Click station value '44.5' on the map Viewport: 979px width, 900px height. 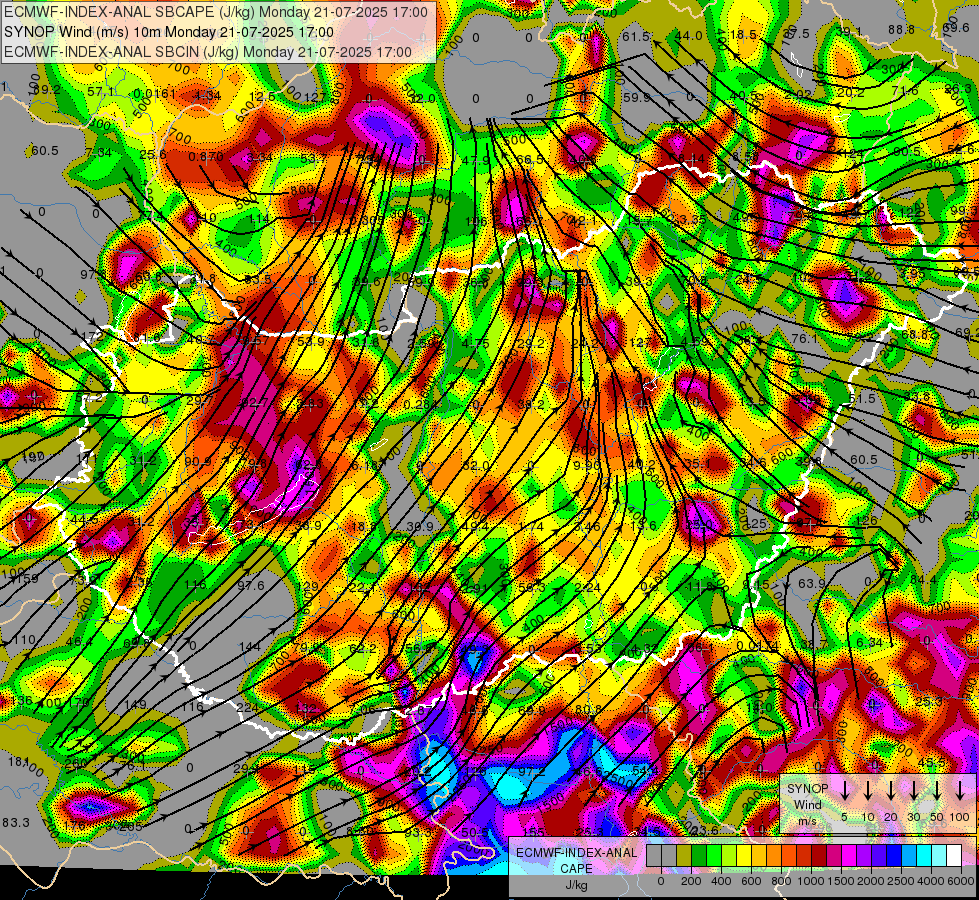tap(84, 520)
